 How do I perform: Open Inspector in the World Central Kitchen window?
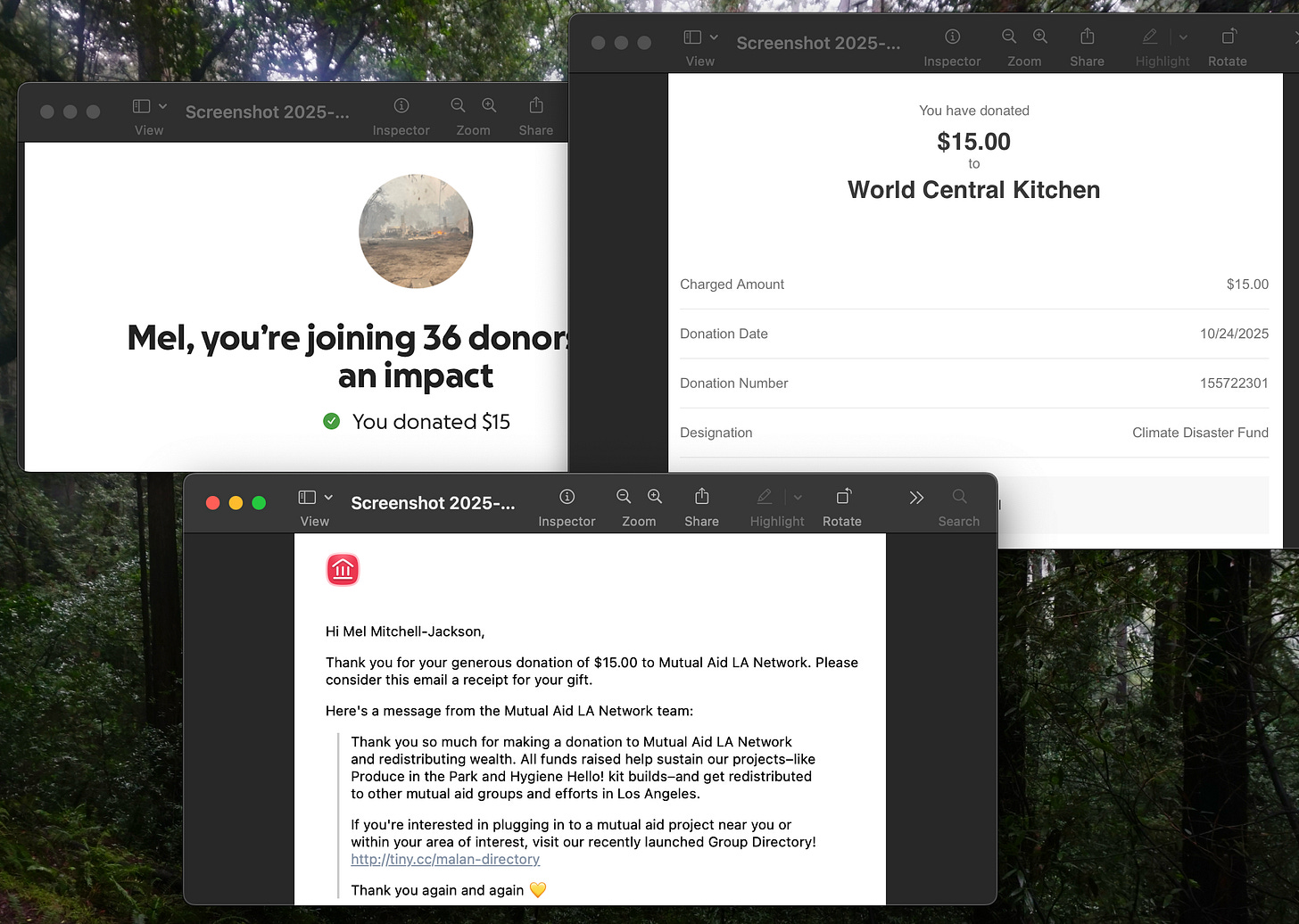952,37
